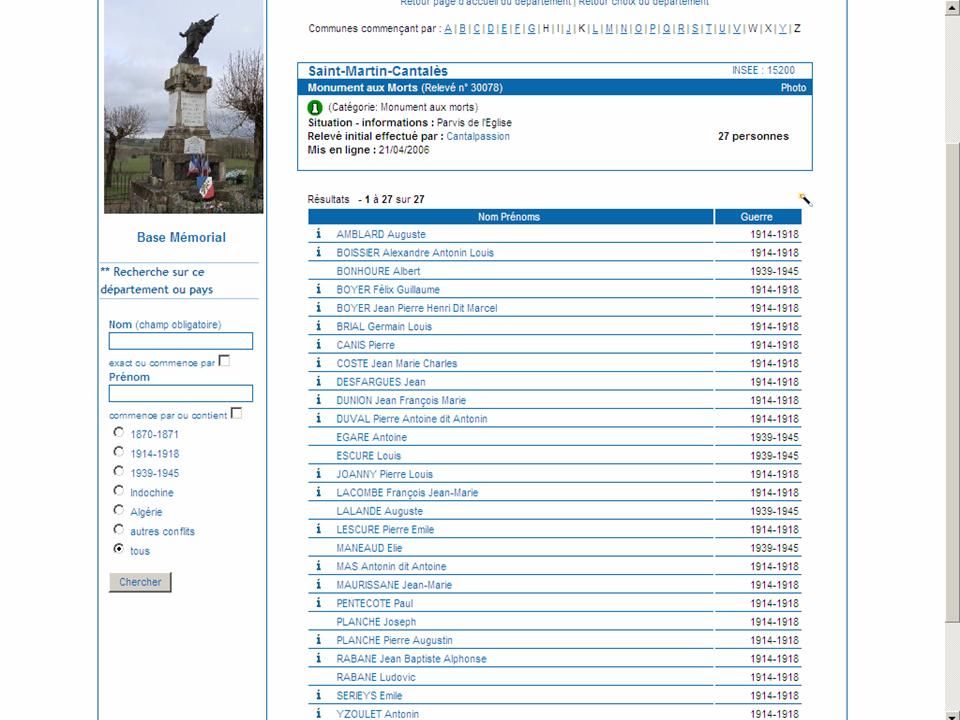Screen dimensions: 960x720
Task: Click info icon beside PENTECOTE Paul
Action: point(318,603)
